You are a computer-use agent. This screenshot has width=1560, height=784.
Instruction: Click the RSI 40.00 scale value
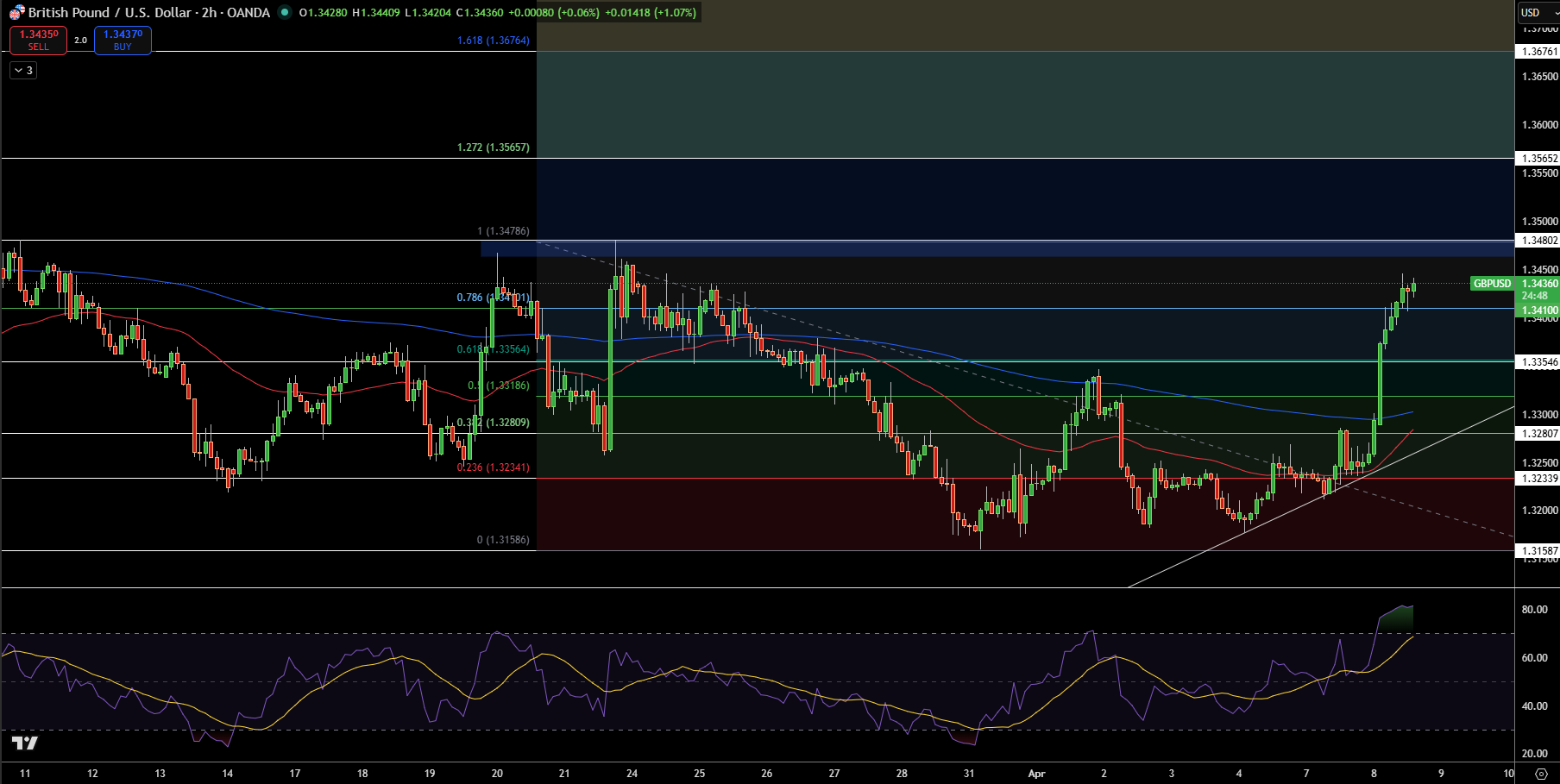1534,706
